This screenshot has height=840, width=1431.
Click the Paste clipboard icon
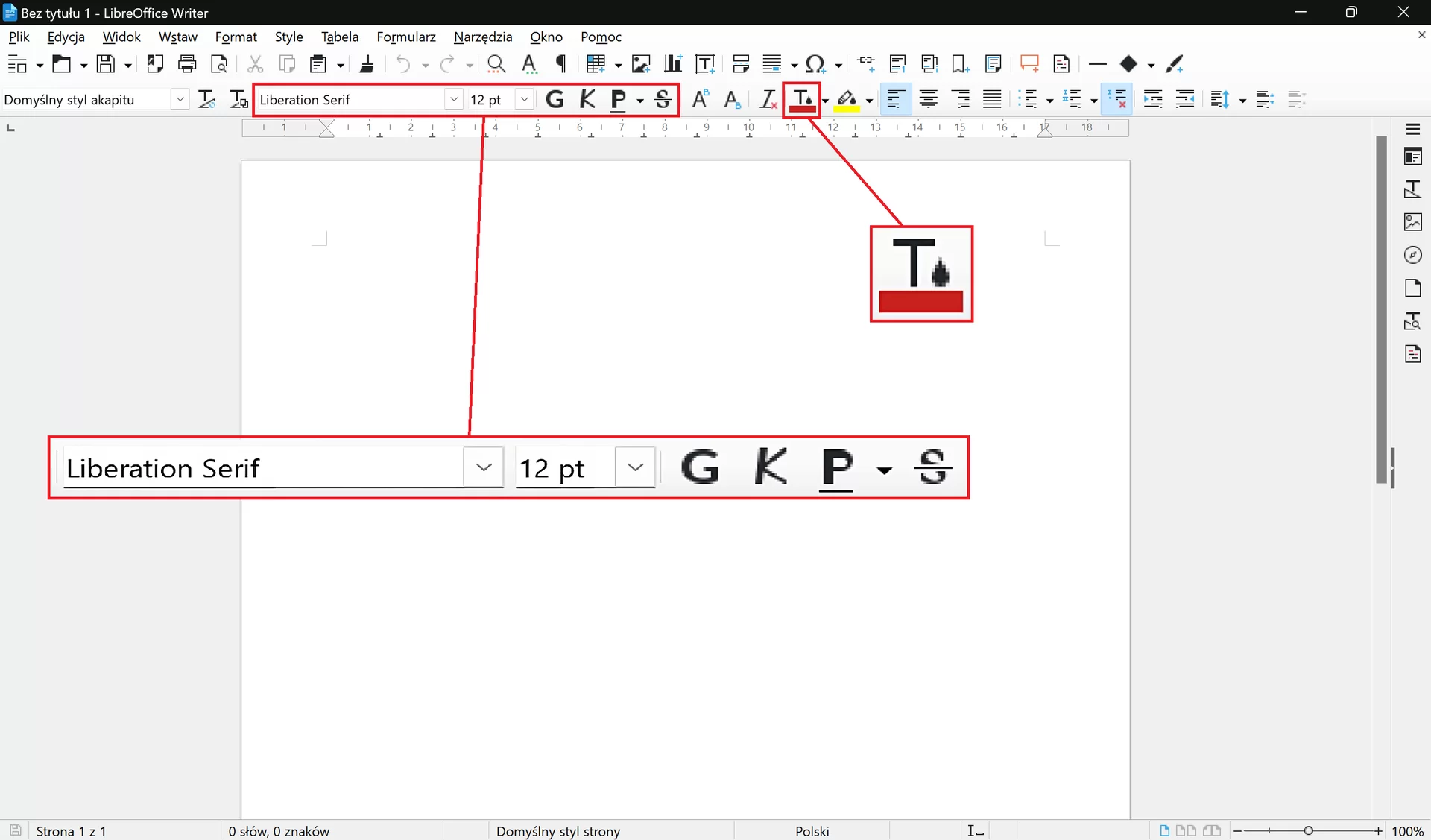(x=318, y=64)
